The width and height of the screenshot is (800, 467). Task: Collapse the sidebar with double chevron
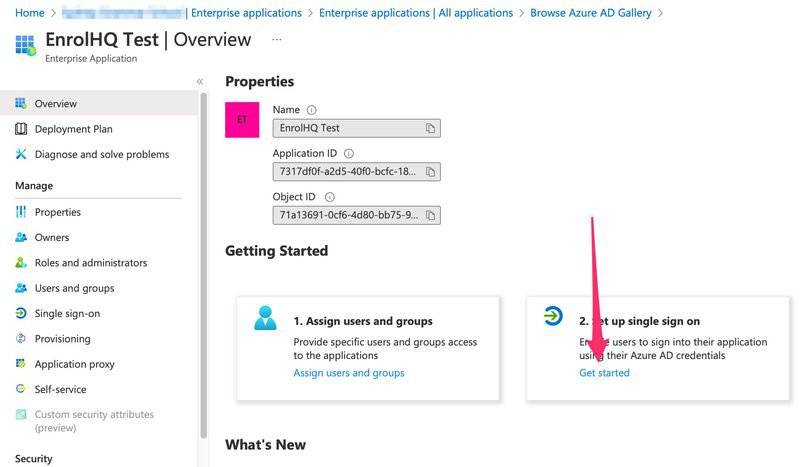tap(200, 82)
